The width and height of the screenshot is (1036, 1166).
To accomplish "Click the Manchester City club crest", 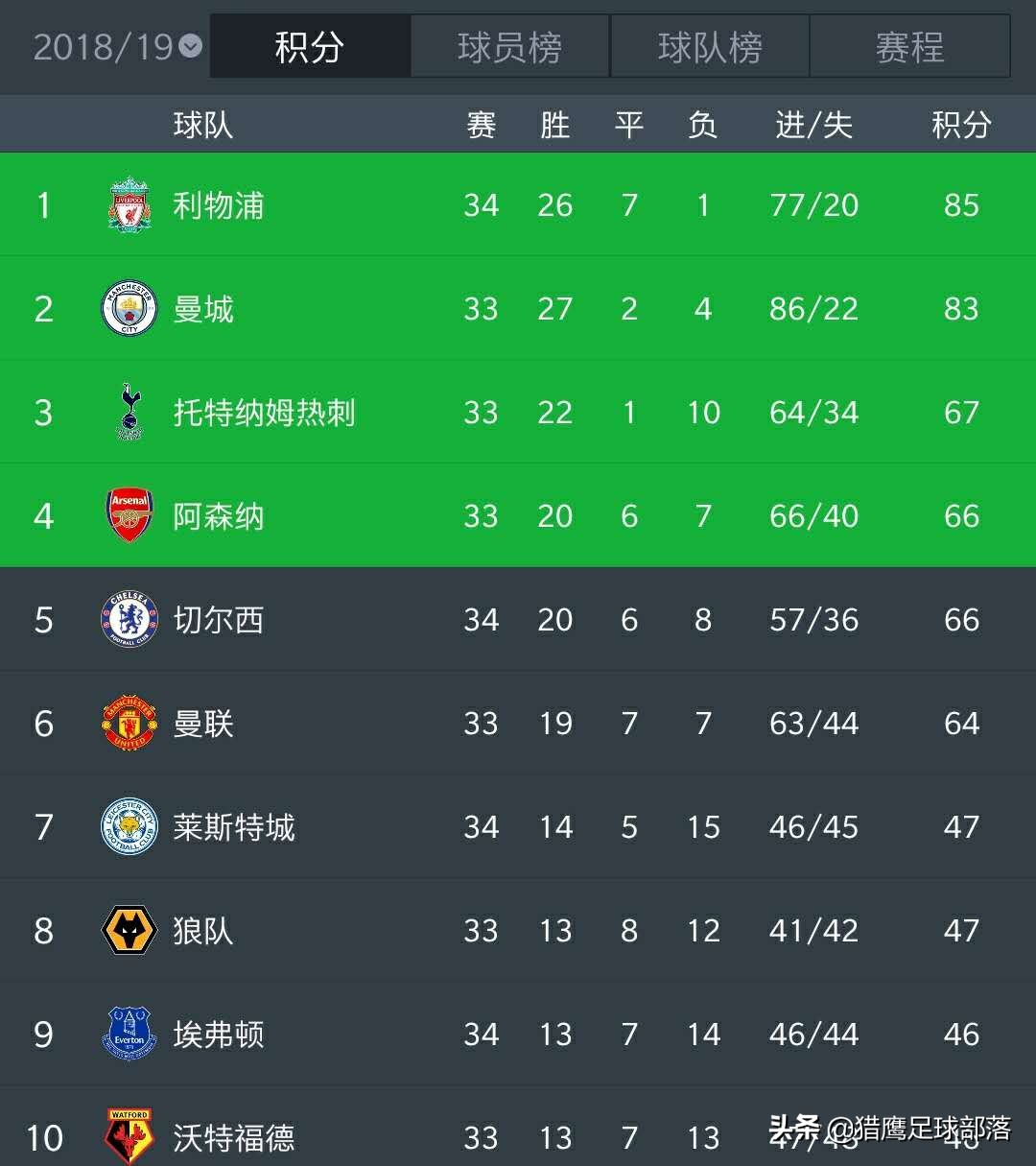I will [x=129, y=308].
